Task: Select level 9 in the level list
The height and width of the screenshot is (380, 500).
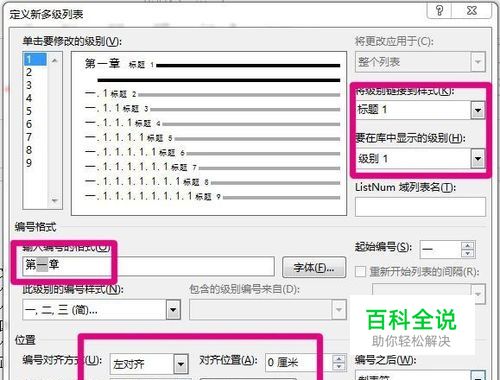Action: [35, 163]
